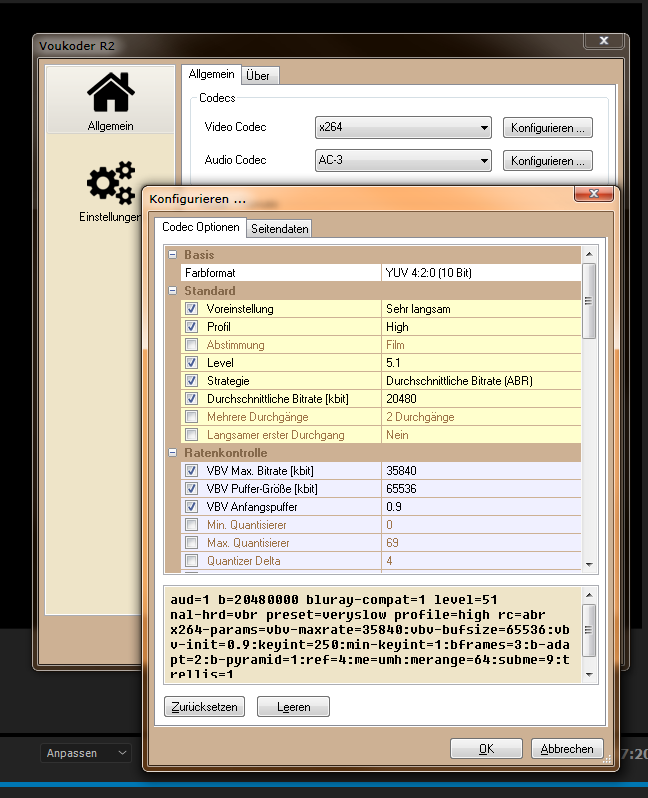This screenshot has height=798, width=648.
Task: Uncheck the Voreinstellung checkbox
Action: click(191, 309)
